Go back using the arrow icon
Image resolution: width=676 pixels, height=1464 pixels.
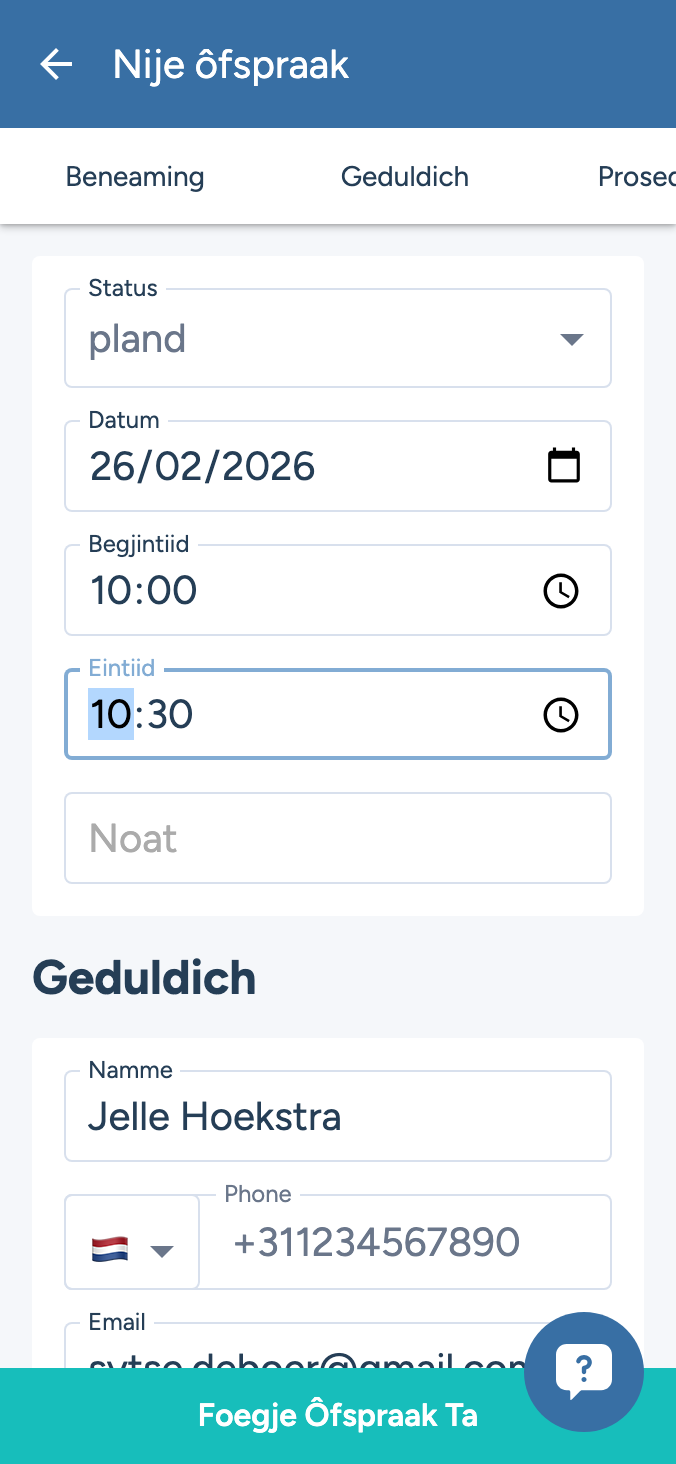click(x=56, y=65)
